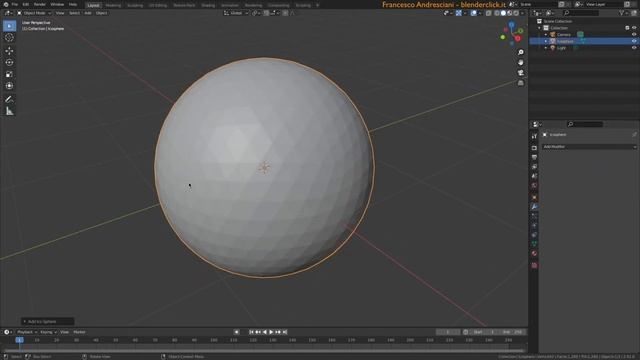The height and width of the screenshot is (360, 640).
Task: Open the Scene properties tab
Action: [x=534, y=176]
